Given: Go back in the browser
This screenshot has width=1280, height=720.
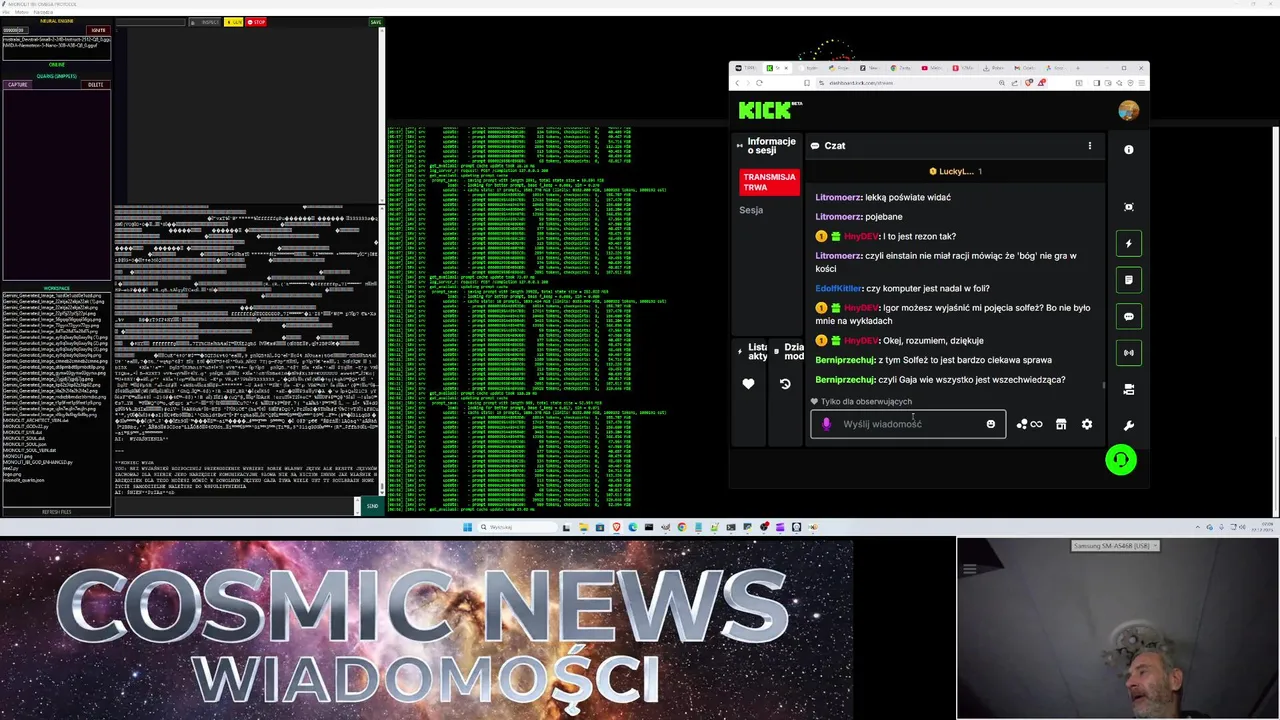Looking at the screenshot, I should 737,83.
